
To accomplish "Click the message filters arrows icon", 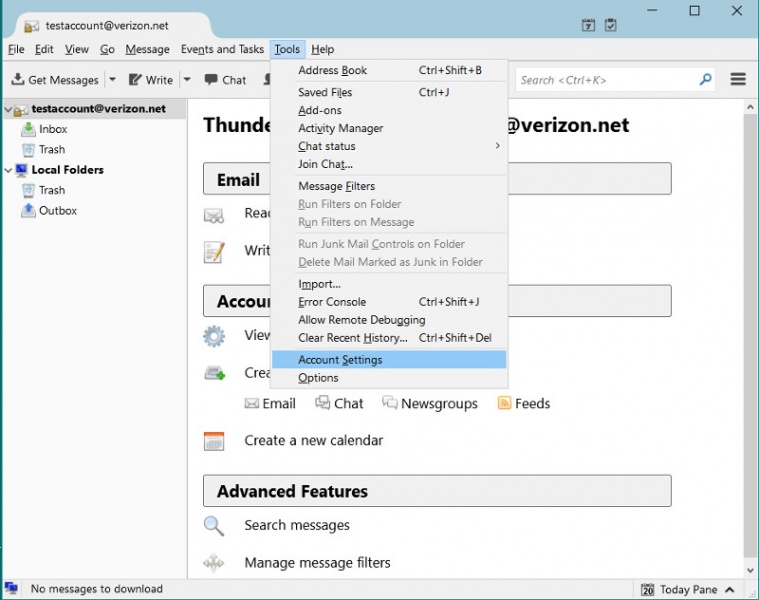I will coord(213,563).
